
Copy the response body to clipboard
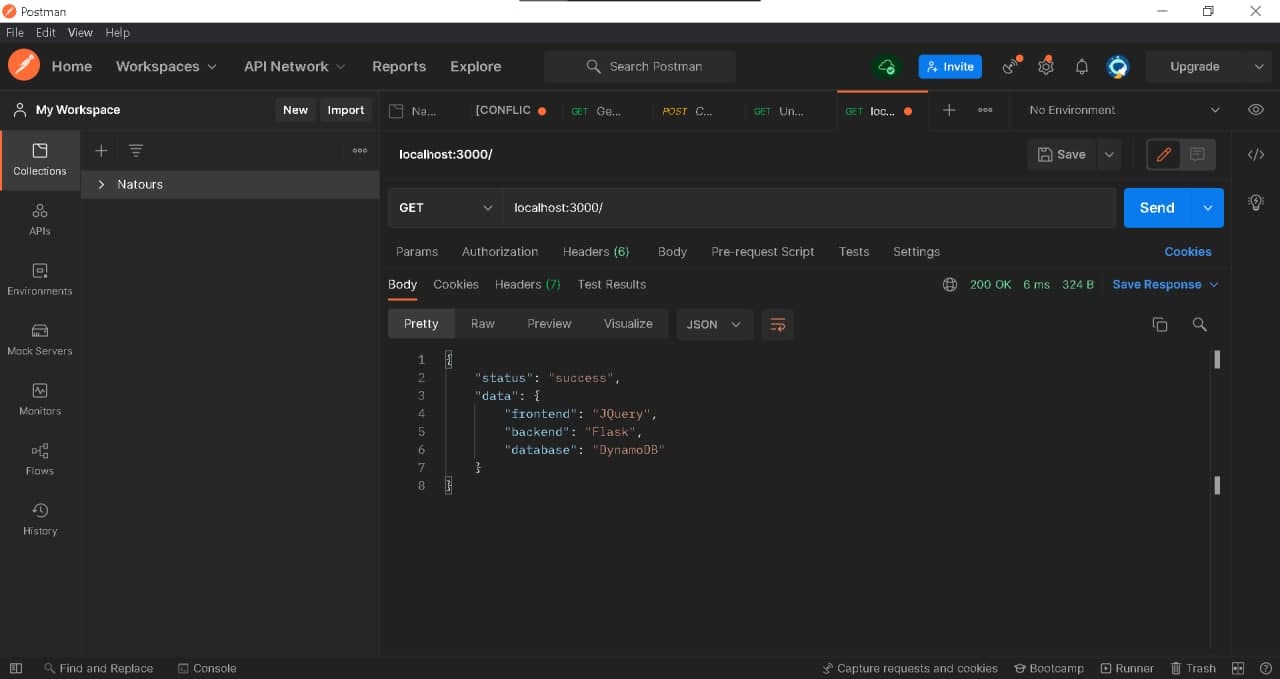point(1160,324)
